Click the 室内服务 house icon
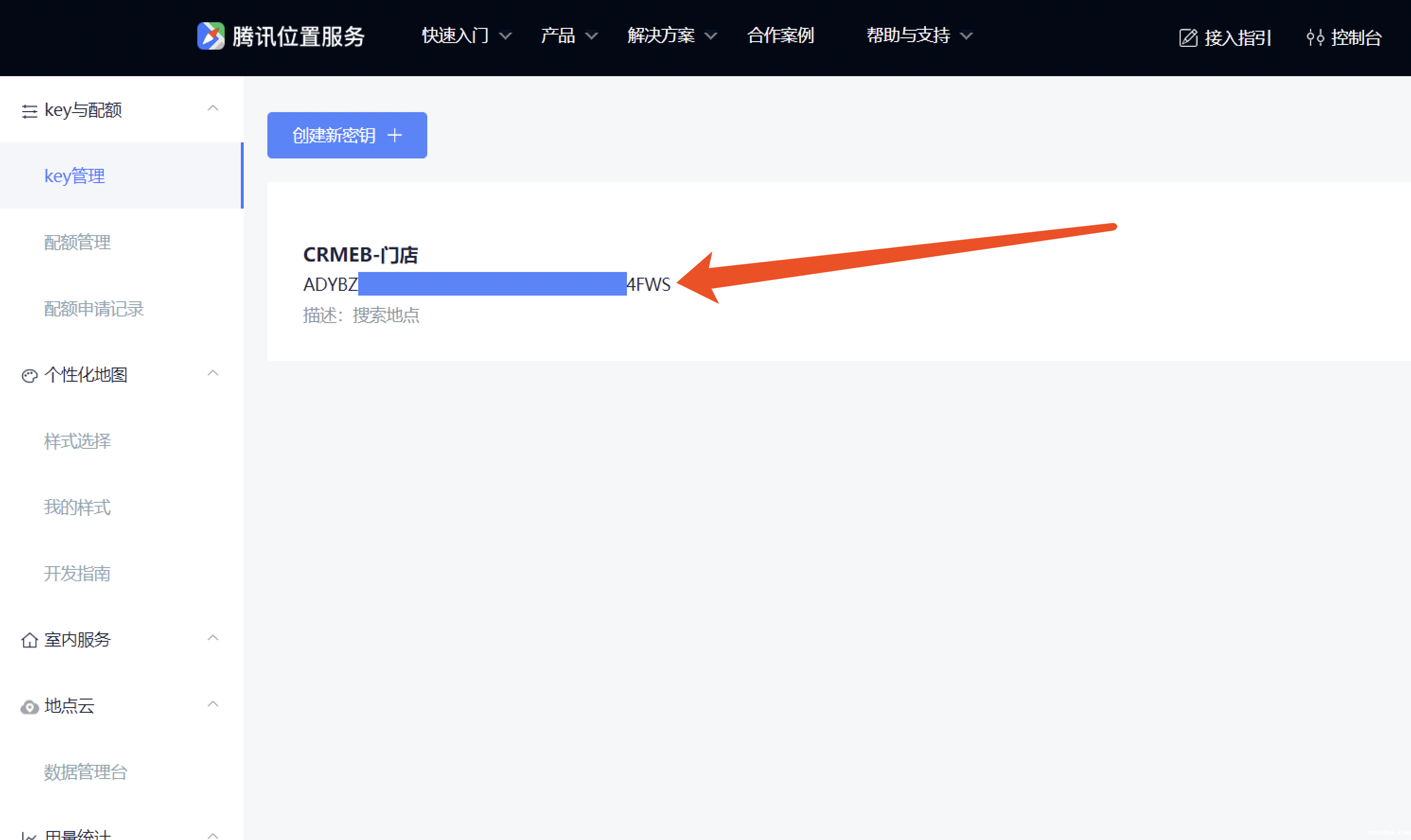The height and width of the screenshot is (840, 1411). click(x=29, y=640)
